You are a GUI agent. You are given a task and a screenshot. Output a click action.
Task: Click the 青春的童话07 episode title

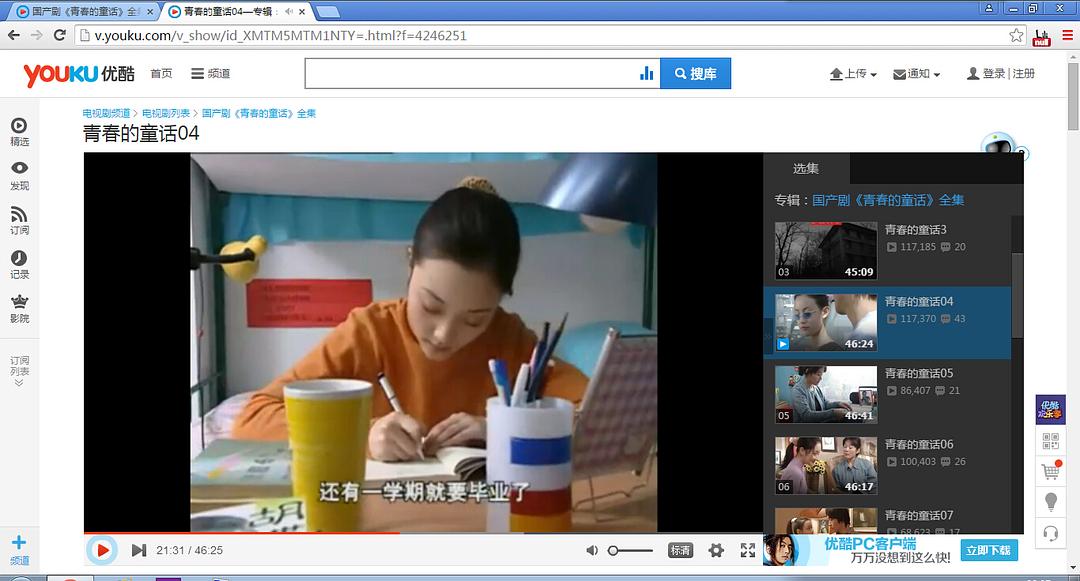[919, 515]
